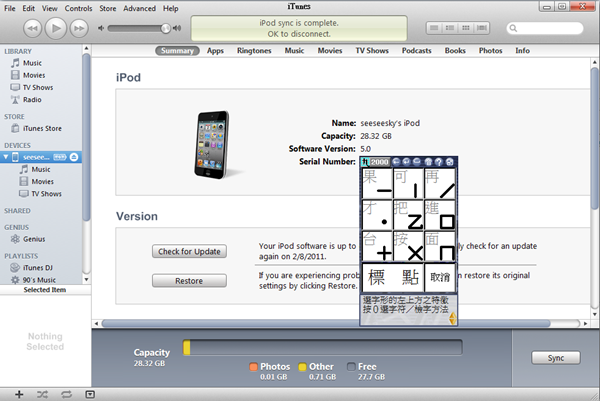Image resolution: width=600 pixels, height=401 pixels.
Task: Open the Help menu
Action: pos(171,8)
